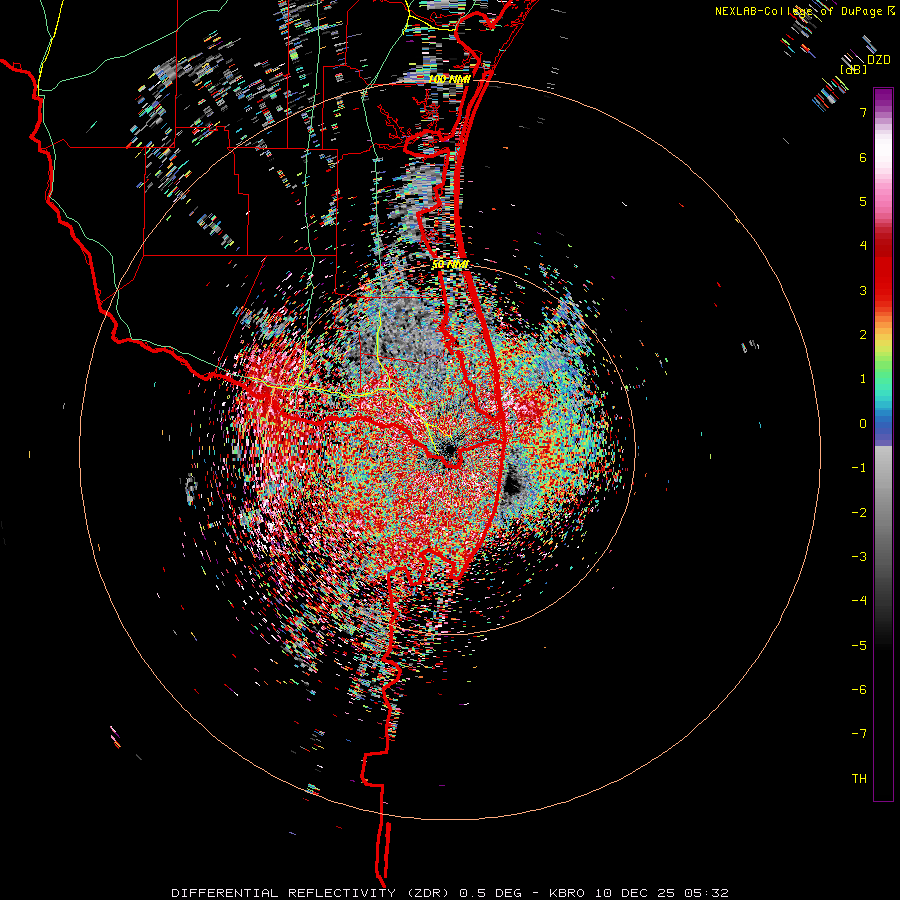Click the 10 DEC 25 date text

pos(634,893)
